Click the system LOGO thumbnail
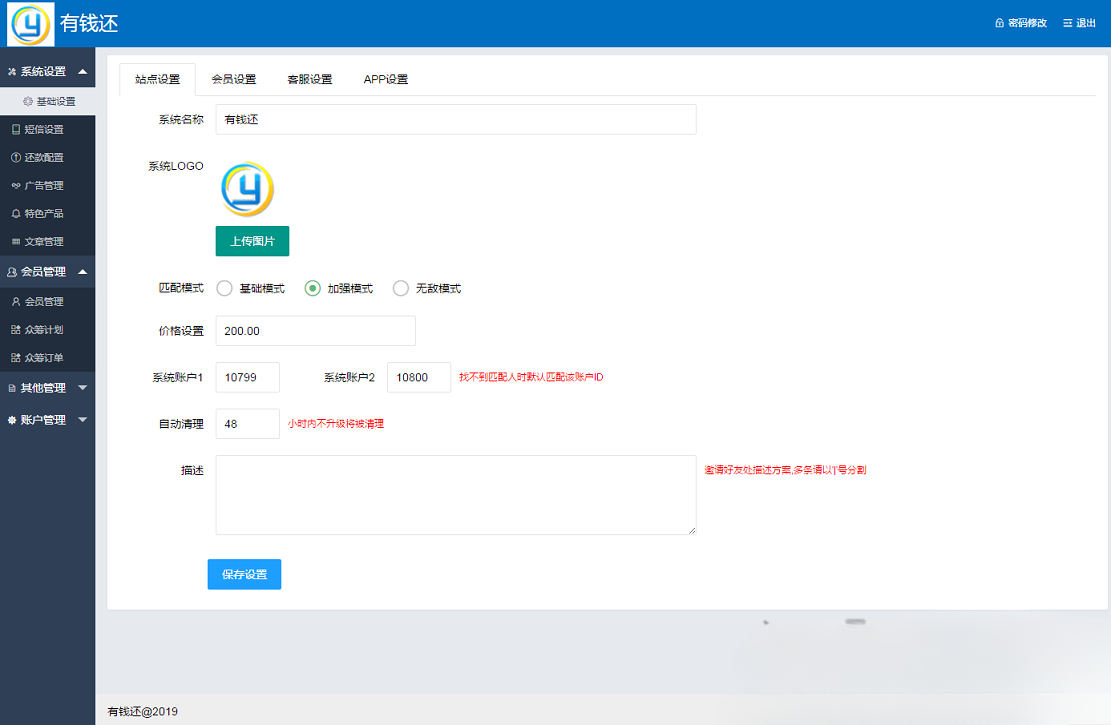 pyautogui.click(x=247, y=188)
